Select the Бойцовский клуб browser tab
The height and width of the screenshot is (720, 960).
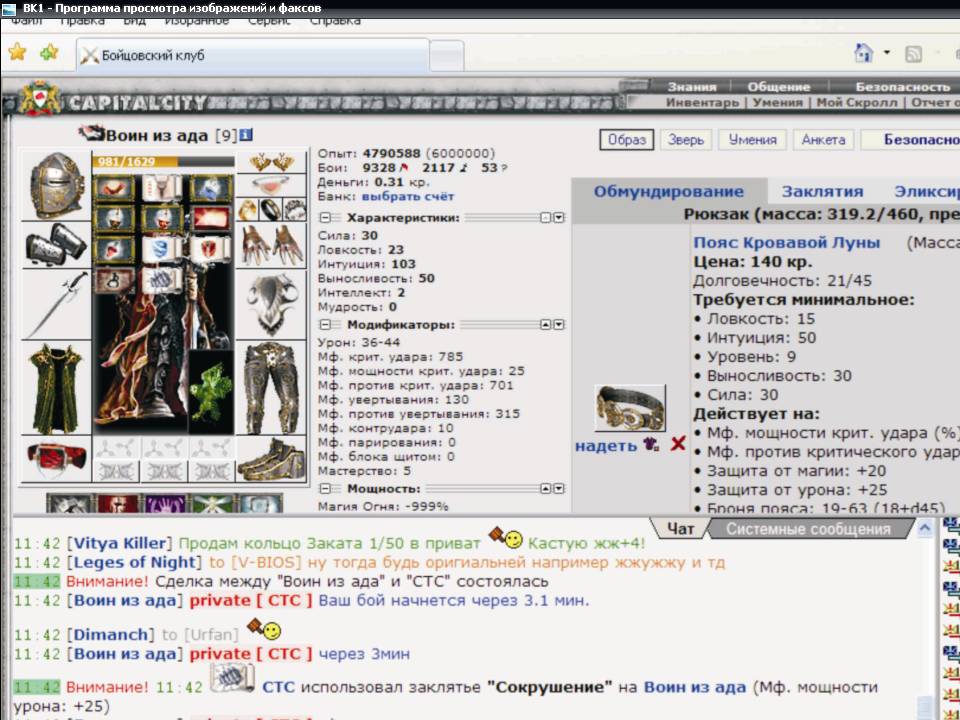[253, 56]
